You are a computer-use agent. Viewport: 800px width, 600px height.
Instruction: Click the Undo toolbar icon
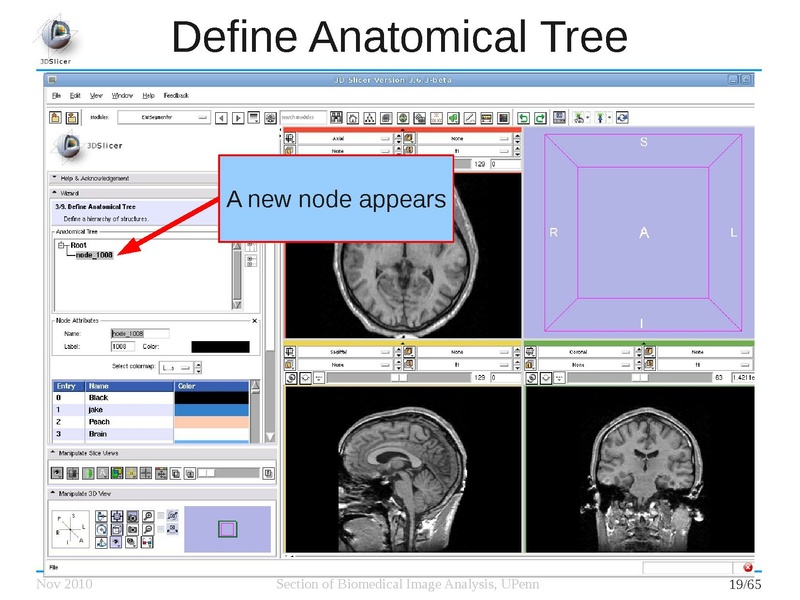524,116
